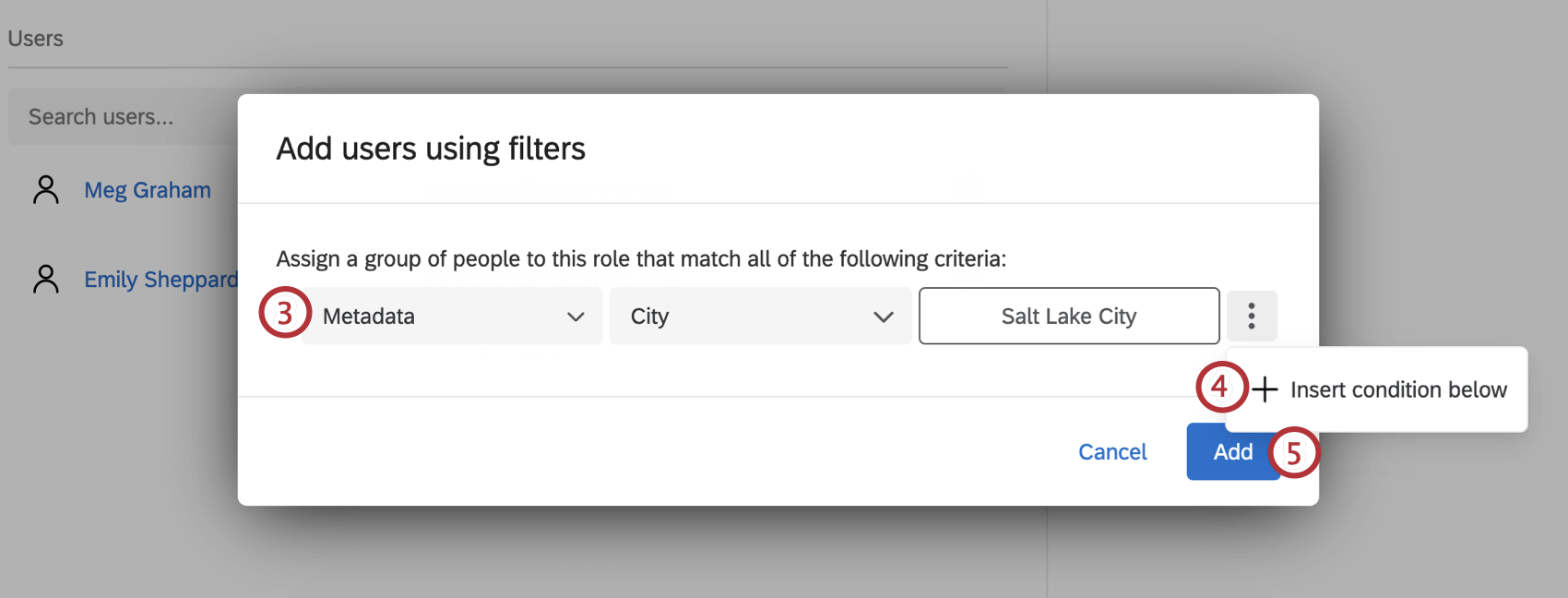Viewport: 1568px width, 598px height.
Task: Click the plus icon beside Insert condition below
Action: point(1265,389)
